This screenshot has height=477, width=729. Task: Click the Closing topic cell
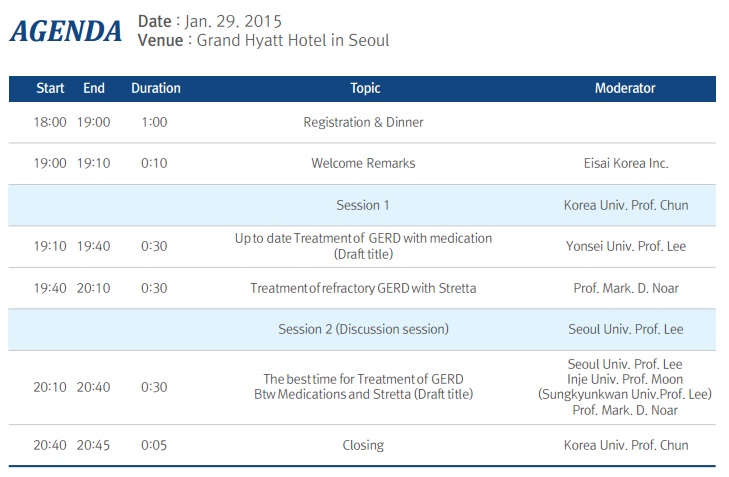363,445
